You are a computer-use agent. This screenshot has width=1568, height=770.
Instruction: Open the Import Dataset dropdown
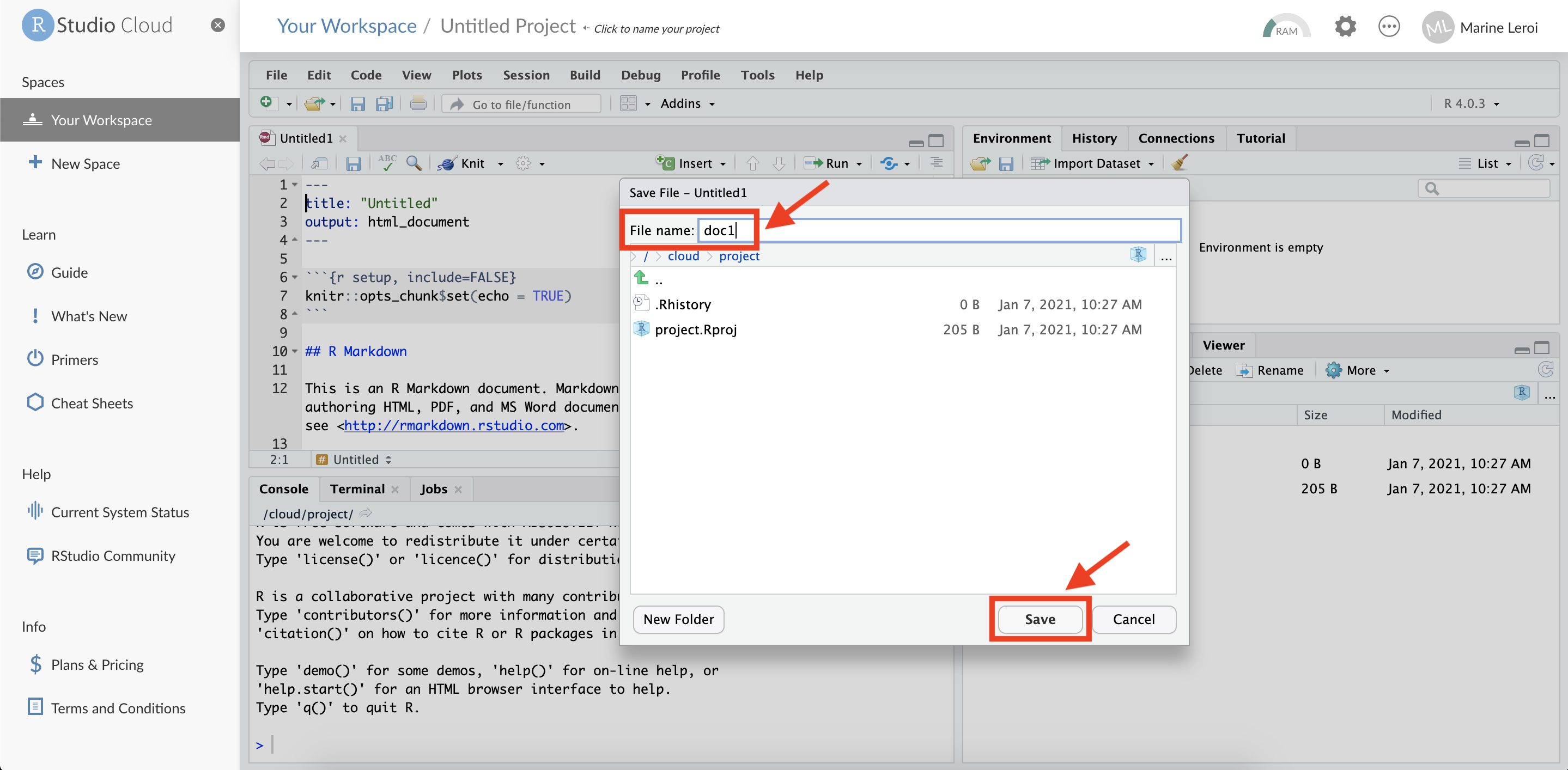pos(1092,163)
